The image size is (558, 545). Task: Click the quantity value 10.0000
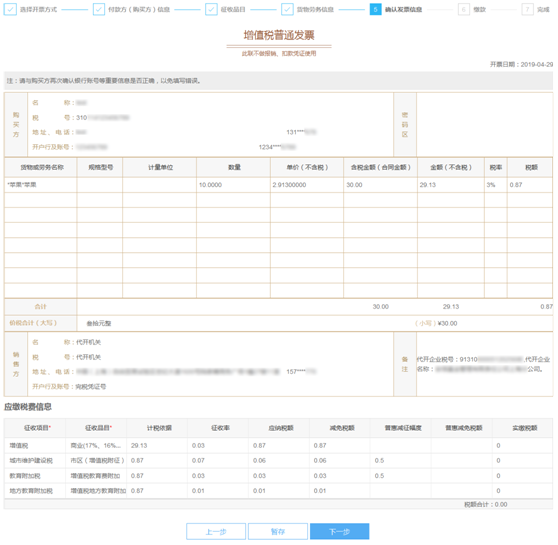click(210, 185)
